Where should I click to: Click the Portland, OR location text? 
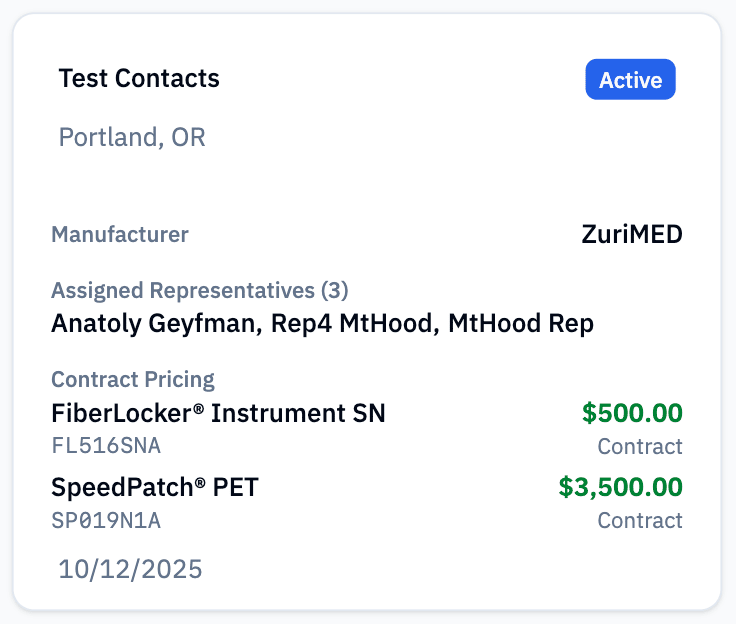click(x=132, y=137)
